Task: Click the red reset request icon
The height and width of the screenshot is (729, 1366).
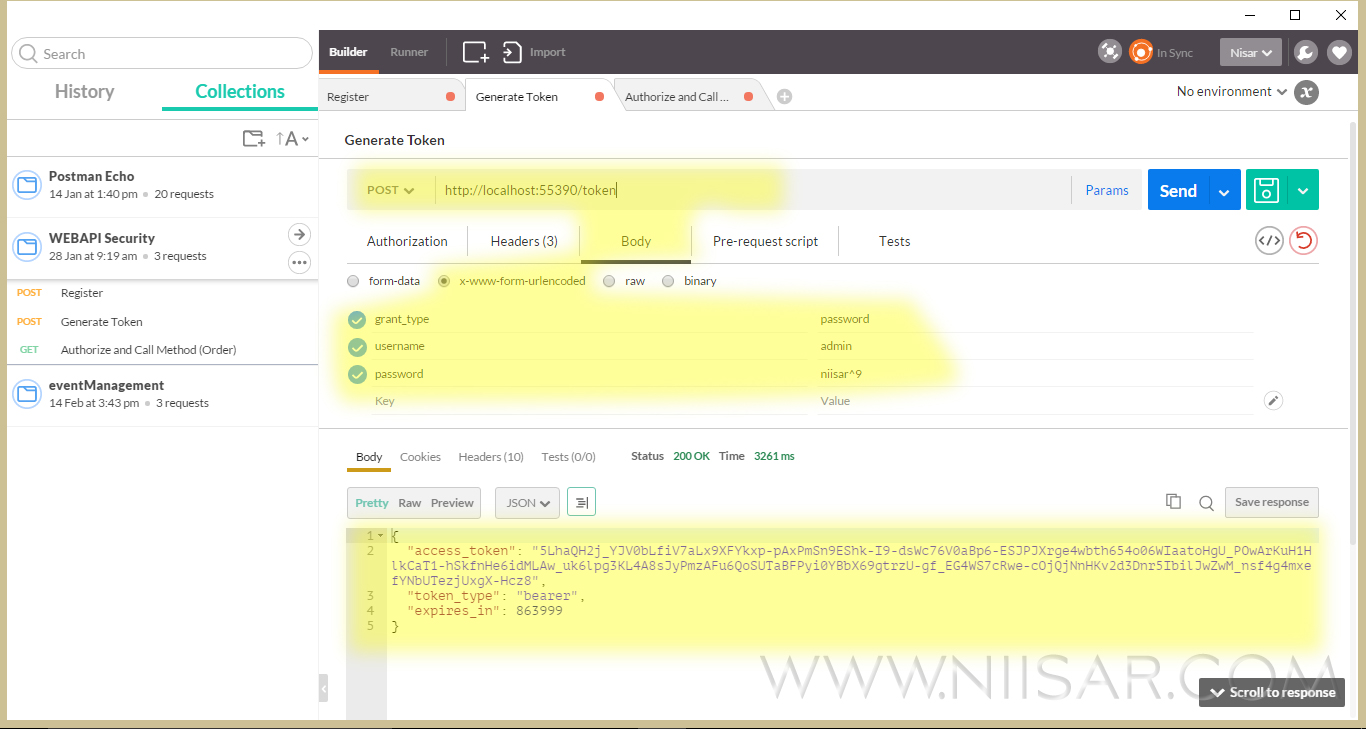Action: [x=1303, y=241]
